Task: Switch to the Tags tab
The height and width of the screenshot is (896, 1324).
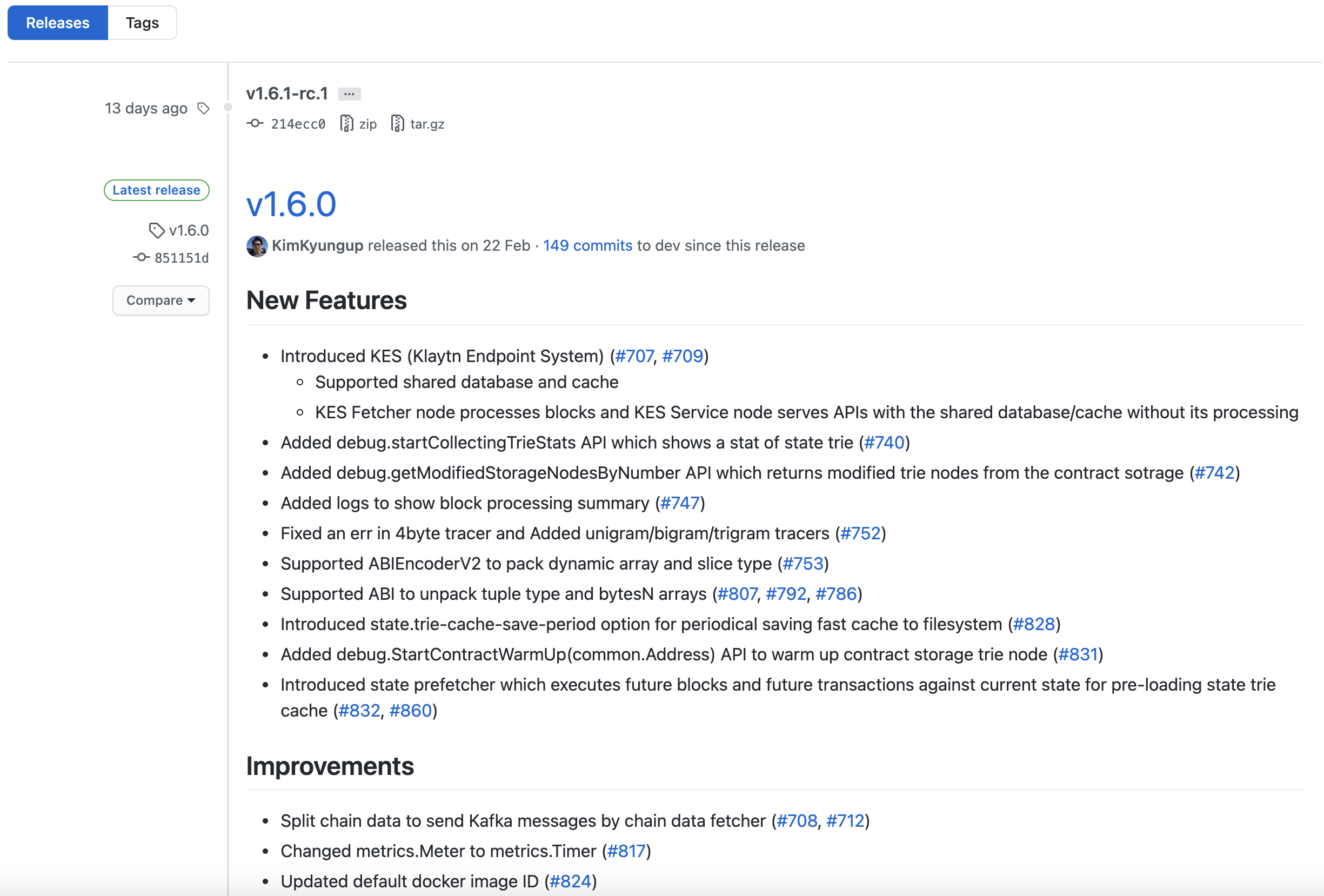Action: (x=142, y=23)
